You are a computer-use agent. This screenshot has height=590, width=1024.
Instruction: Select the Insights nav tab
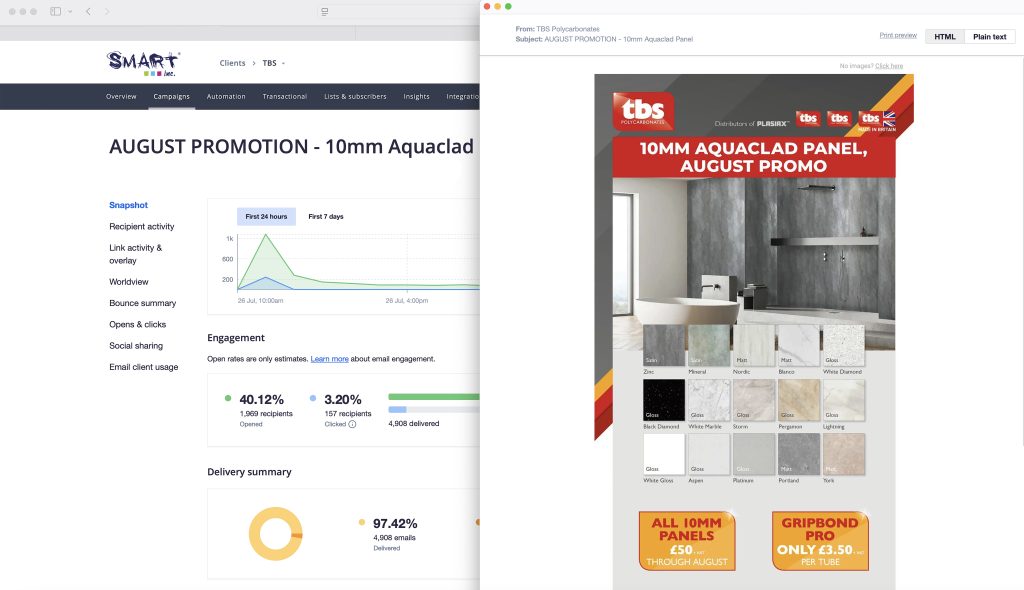pos(417,97)
